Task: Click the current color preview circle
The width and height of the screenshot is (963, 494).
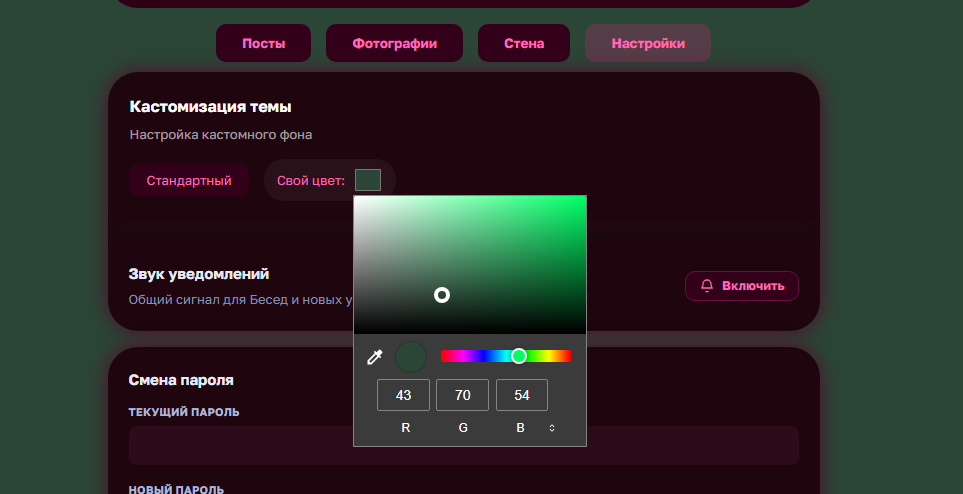Action: (410, 356)
